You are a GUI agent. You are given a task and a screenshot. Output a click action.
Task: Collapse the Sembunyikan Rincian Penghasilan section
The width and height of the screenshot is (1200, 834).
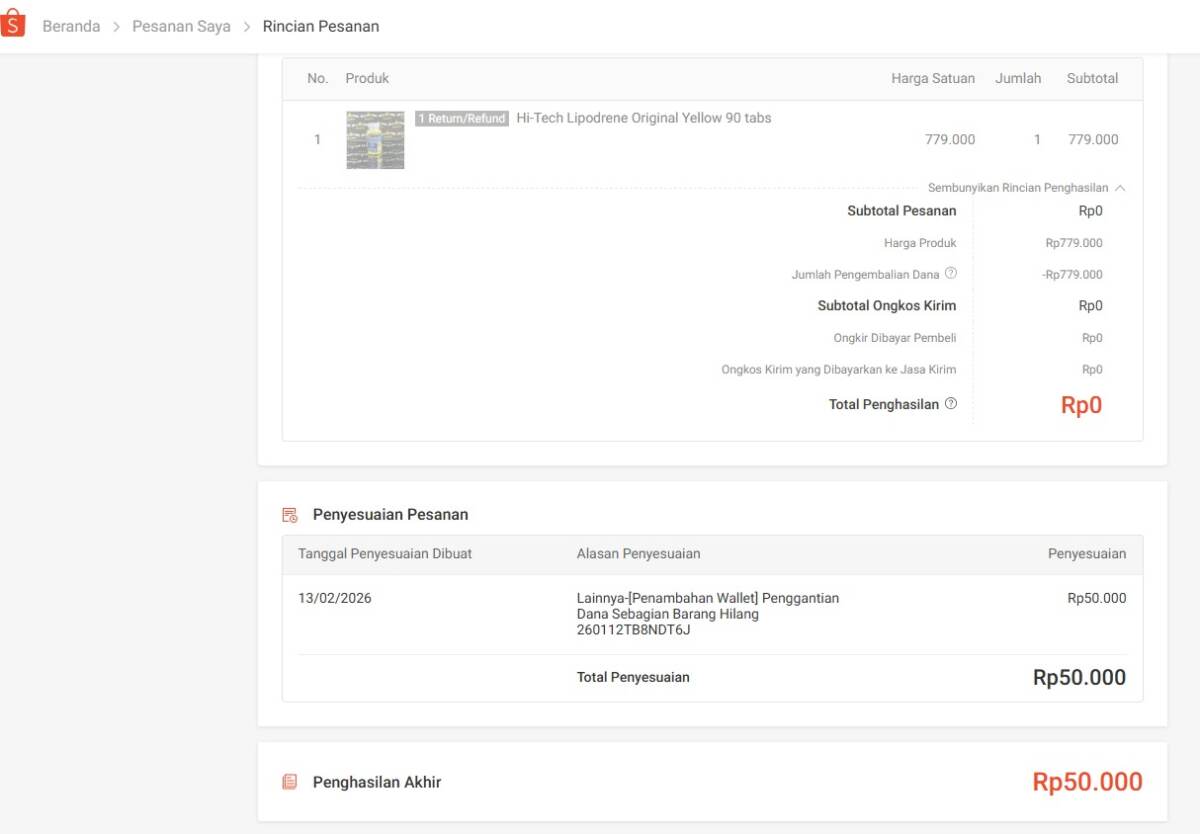[1018, 187]
